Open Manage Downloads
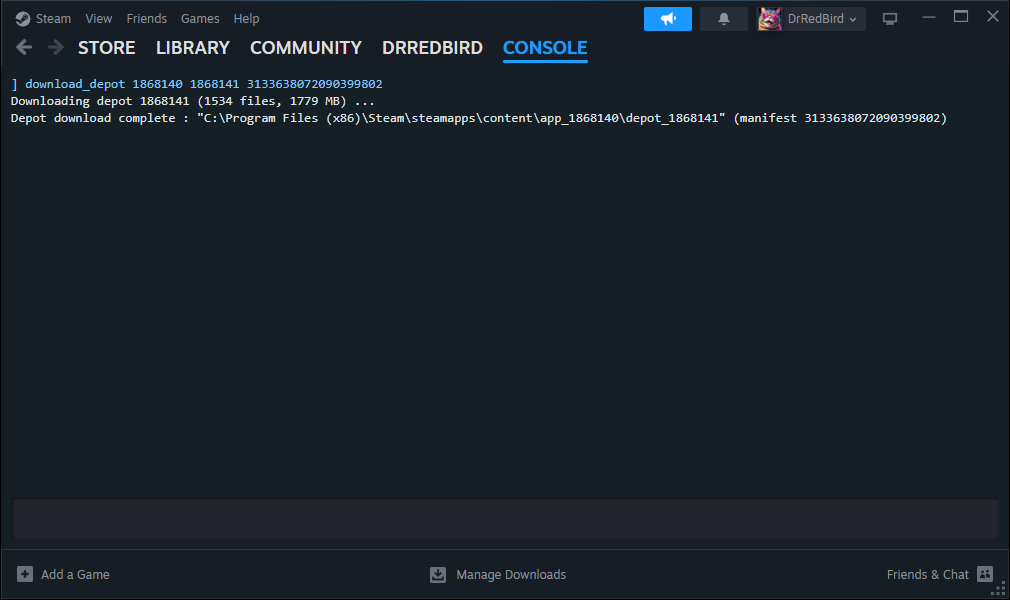1010x600 pixels. pyautogui.click(x=511, y=574)
